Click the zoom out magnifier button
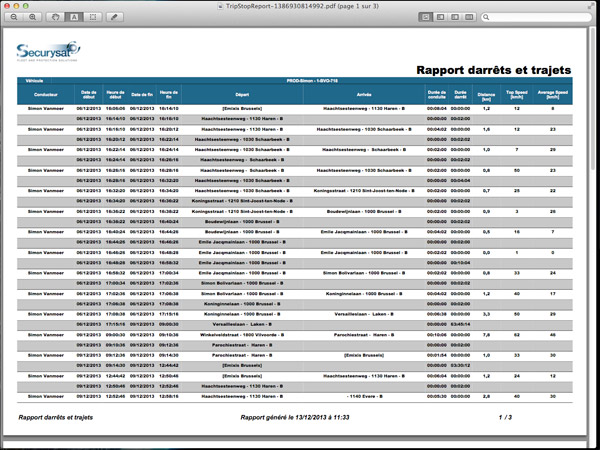This screenshot has width=600, height=450. click(x=14, y=17)
